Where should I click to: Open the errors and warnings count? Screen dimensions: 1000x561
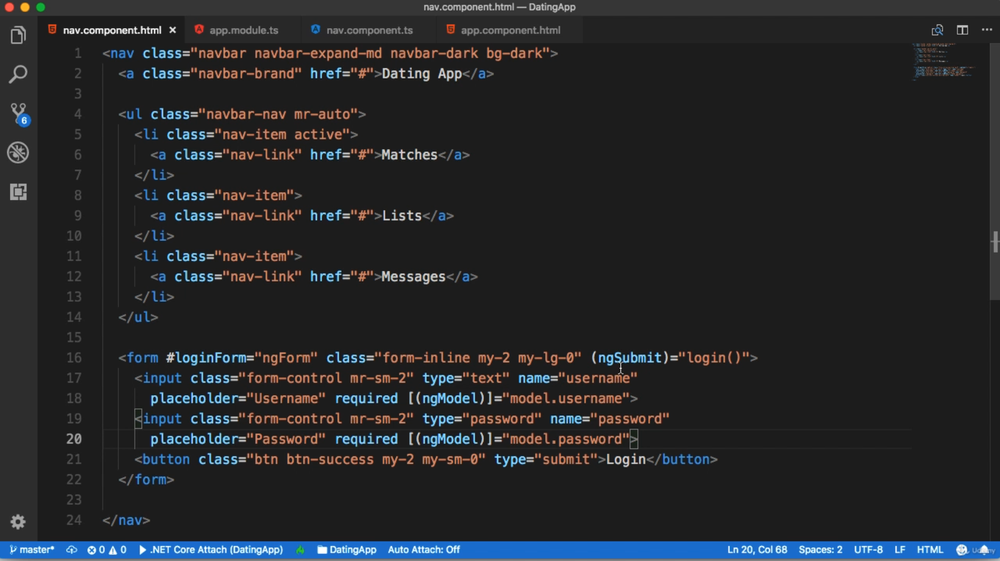point(107,550)
